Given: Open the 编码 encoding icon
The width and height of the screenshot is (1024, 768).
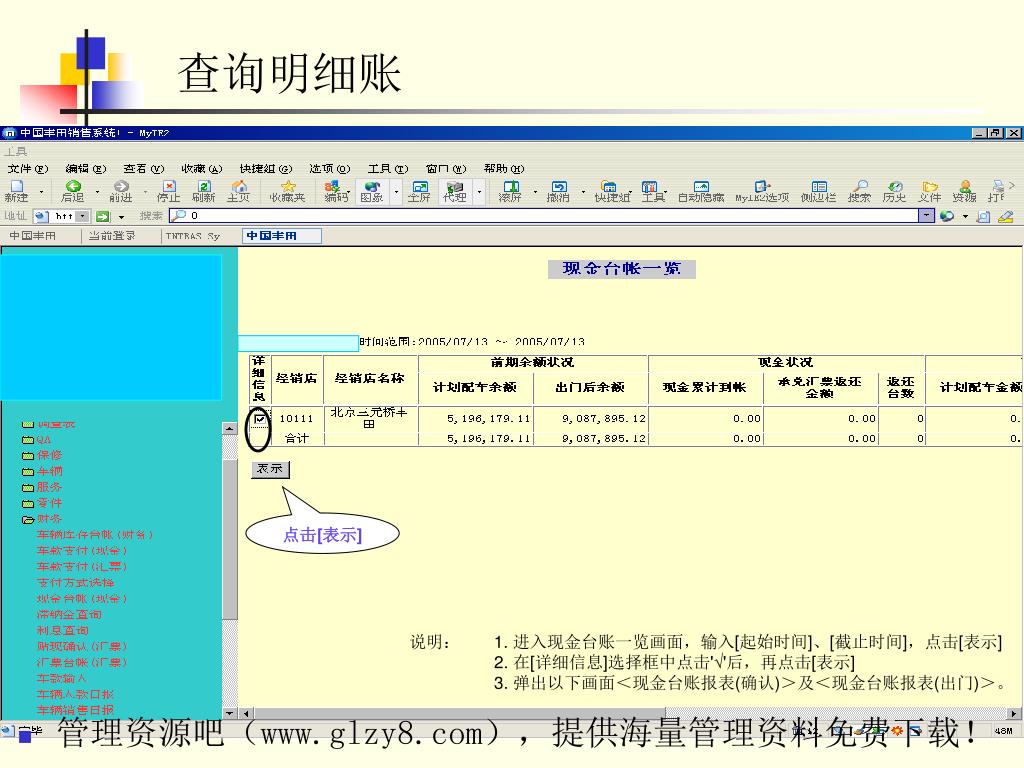Looking at the screenshot, I should (x=336, y=191).
